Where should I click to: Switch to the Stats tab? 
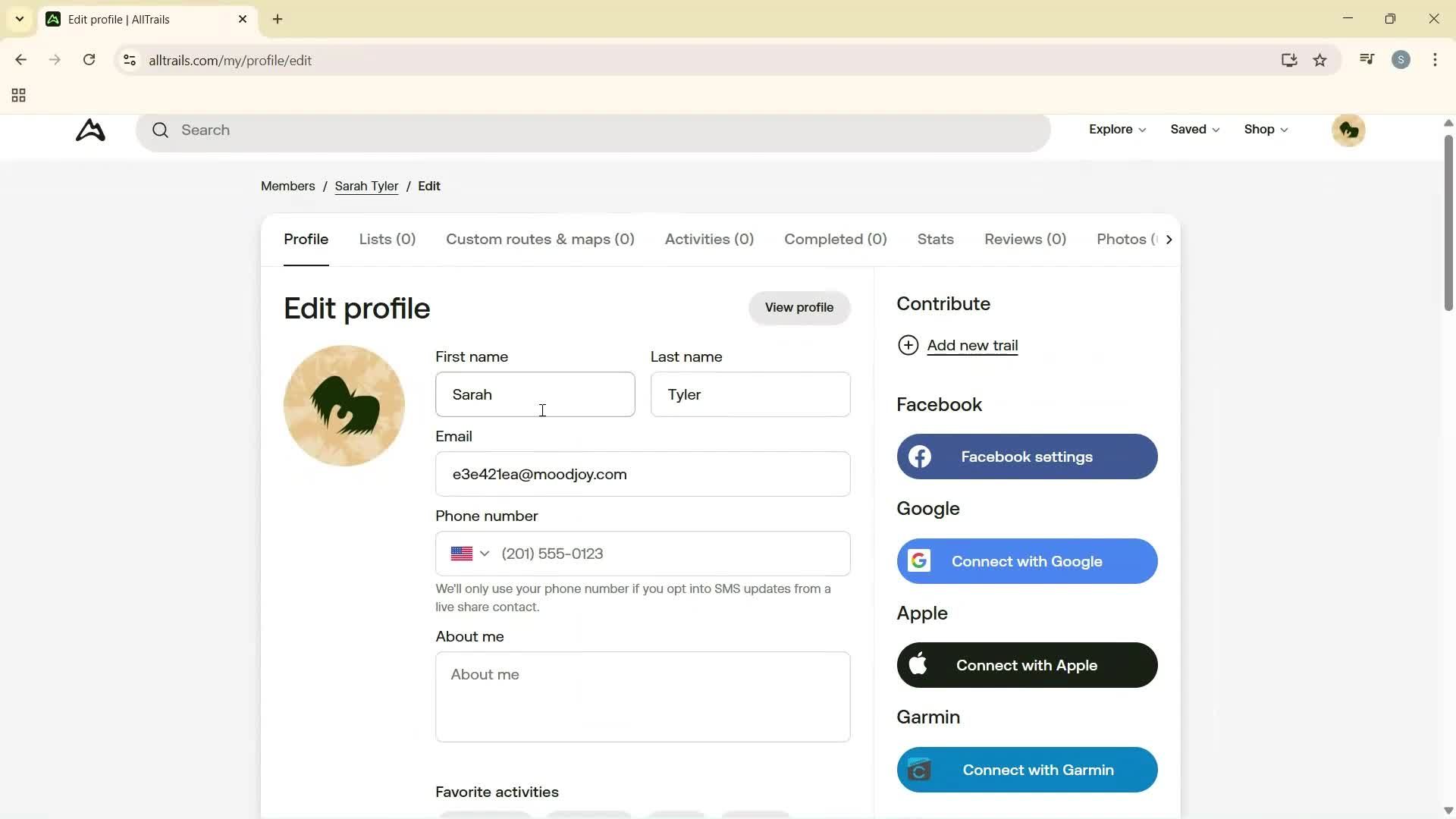[x=934, y=239]
